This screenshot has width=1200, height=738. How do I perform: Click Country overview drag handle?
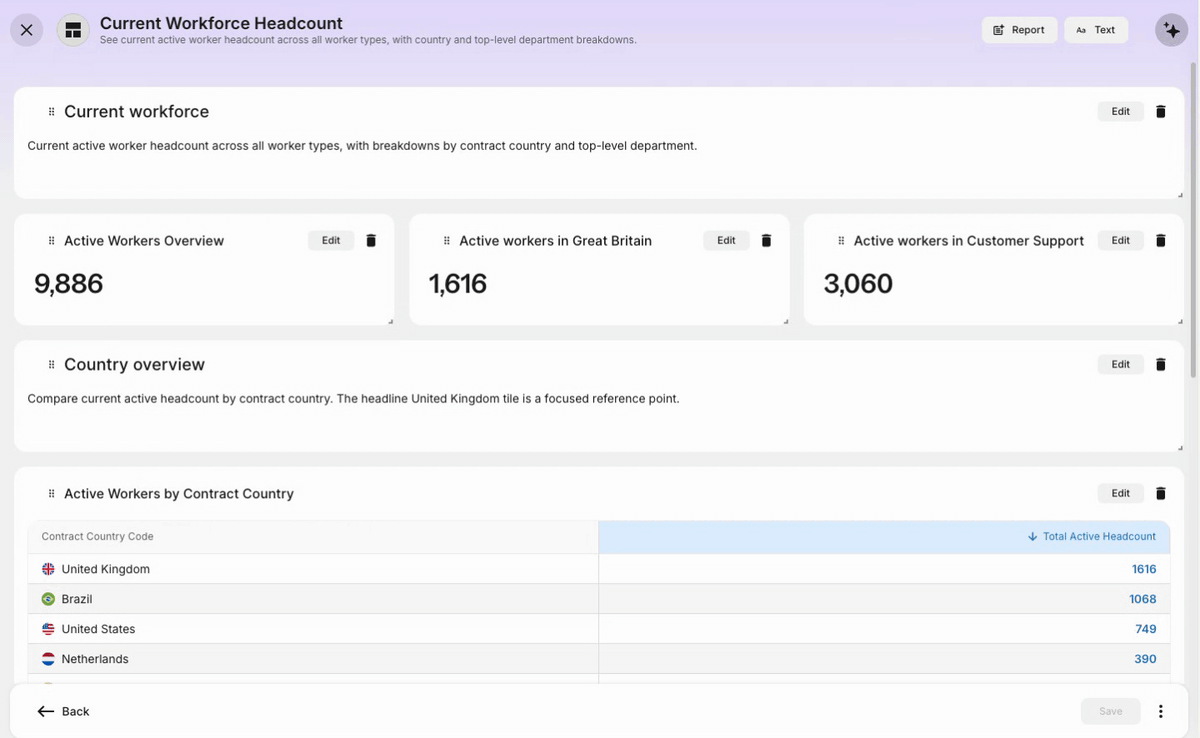click(x=52, y=365)
